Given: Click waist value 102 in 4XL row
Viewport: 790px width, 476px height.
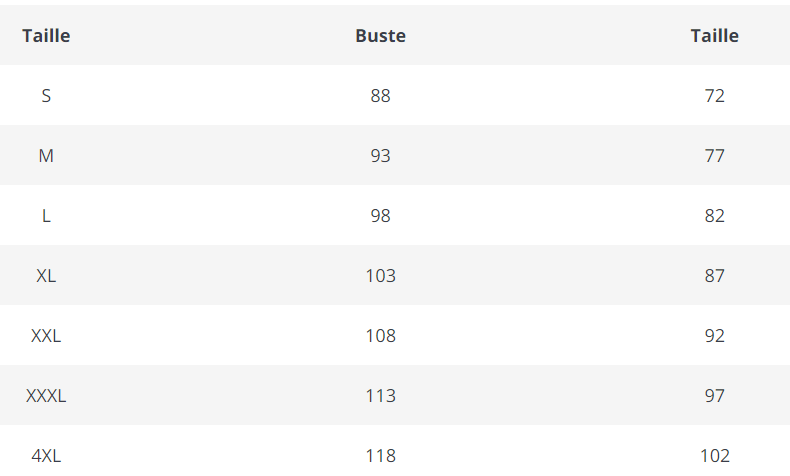Looking at the screenshot, I should coord(714,456).
